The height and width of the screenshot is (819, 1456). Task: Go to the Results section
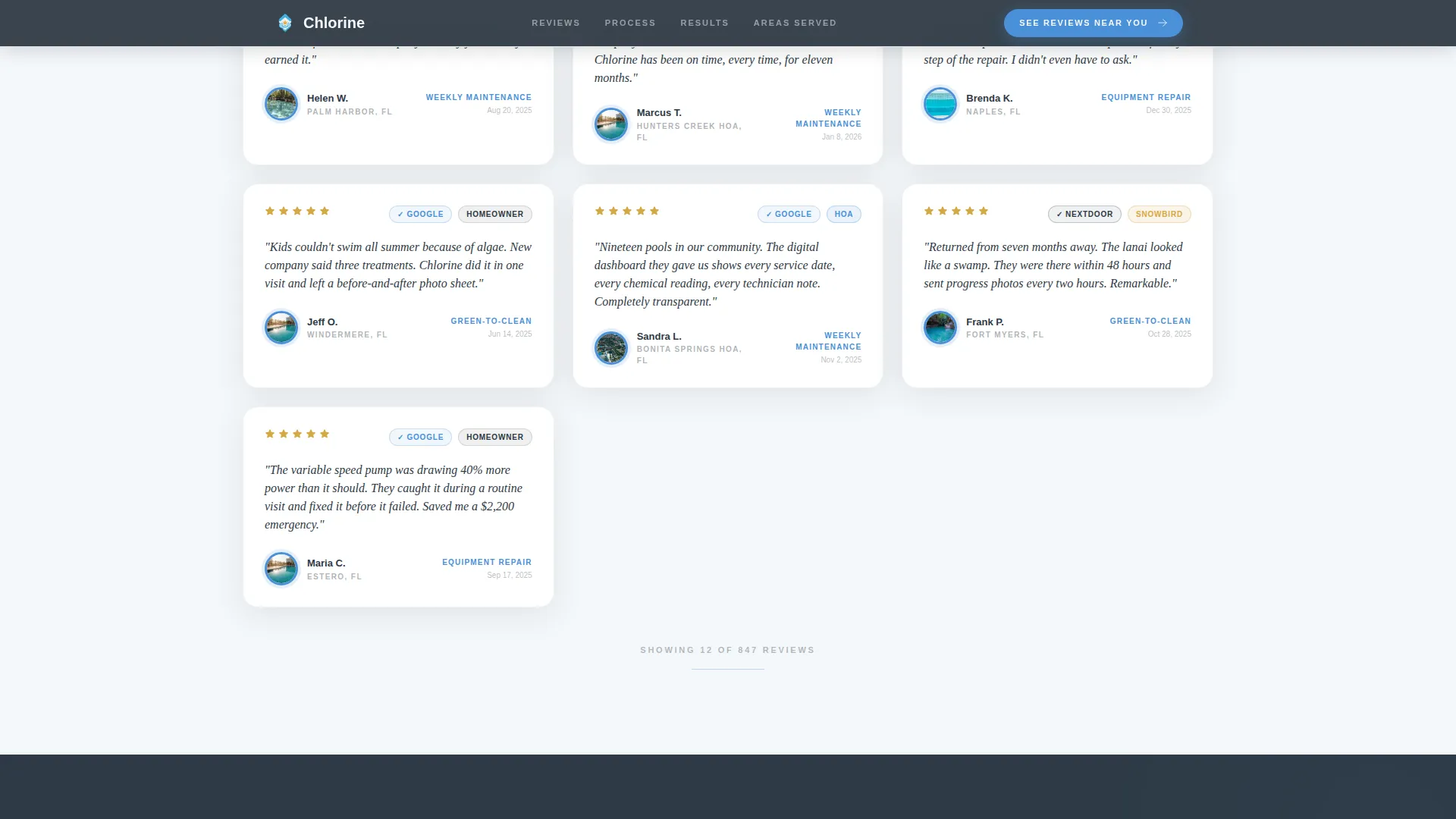(x=704, y=23)
